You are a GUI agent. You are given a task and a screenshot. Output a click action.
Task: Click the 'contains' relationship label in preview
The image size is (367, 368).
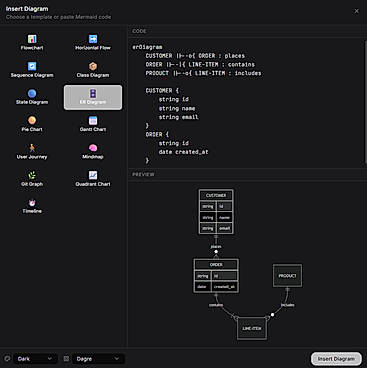(216, 305)
